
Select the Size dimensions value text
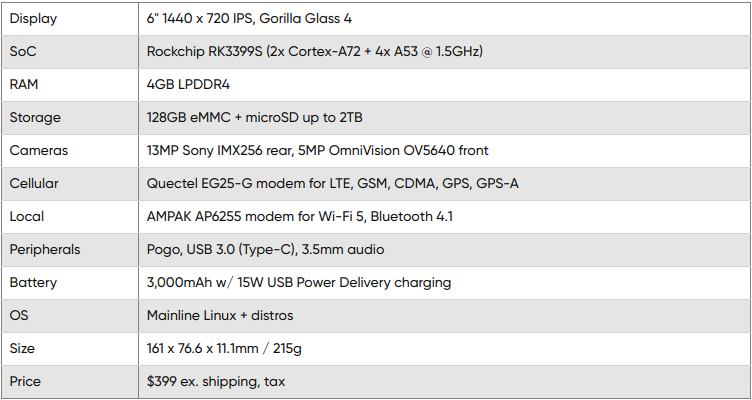[x=238, y=348]
